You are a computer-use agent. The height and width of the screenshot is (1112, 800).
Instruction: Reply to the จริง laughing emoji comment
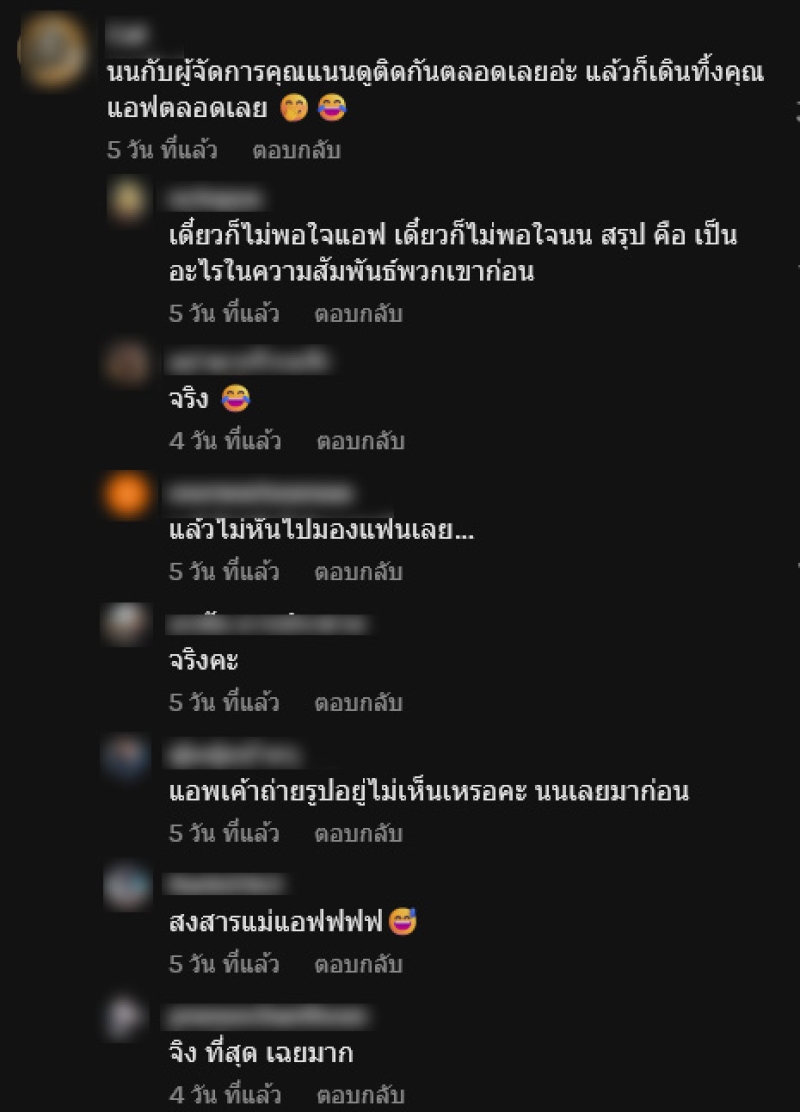pyautogui.click(x=360, y=441)
